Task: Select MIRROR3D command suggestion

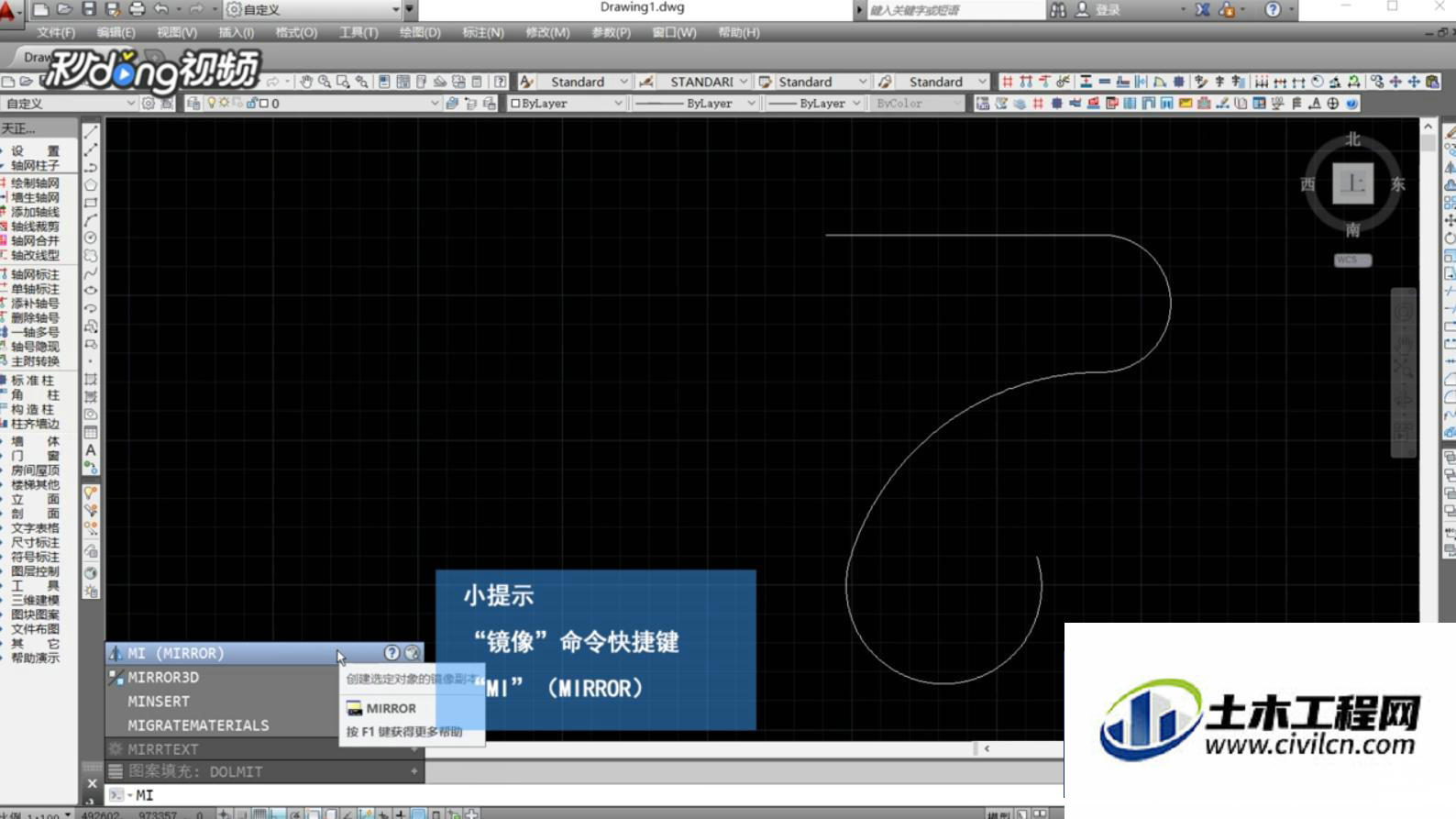Action: click(223, 677)
